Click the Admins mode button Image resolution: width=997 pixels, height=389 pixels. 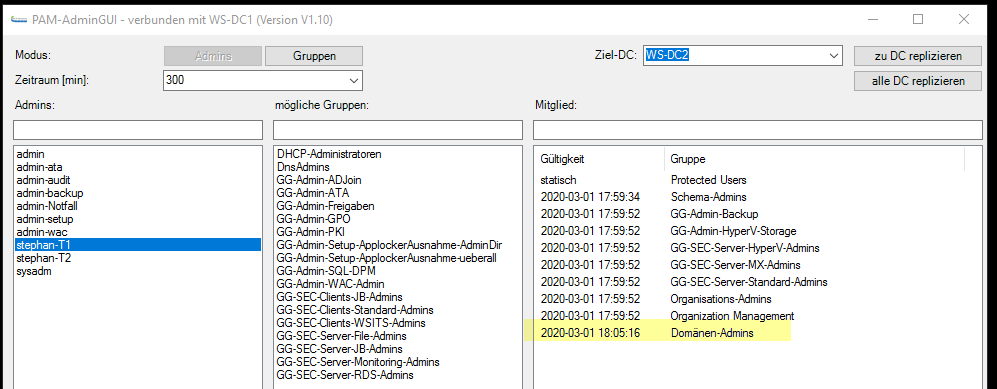(x=213, y=56)
